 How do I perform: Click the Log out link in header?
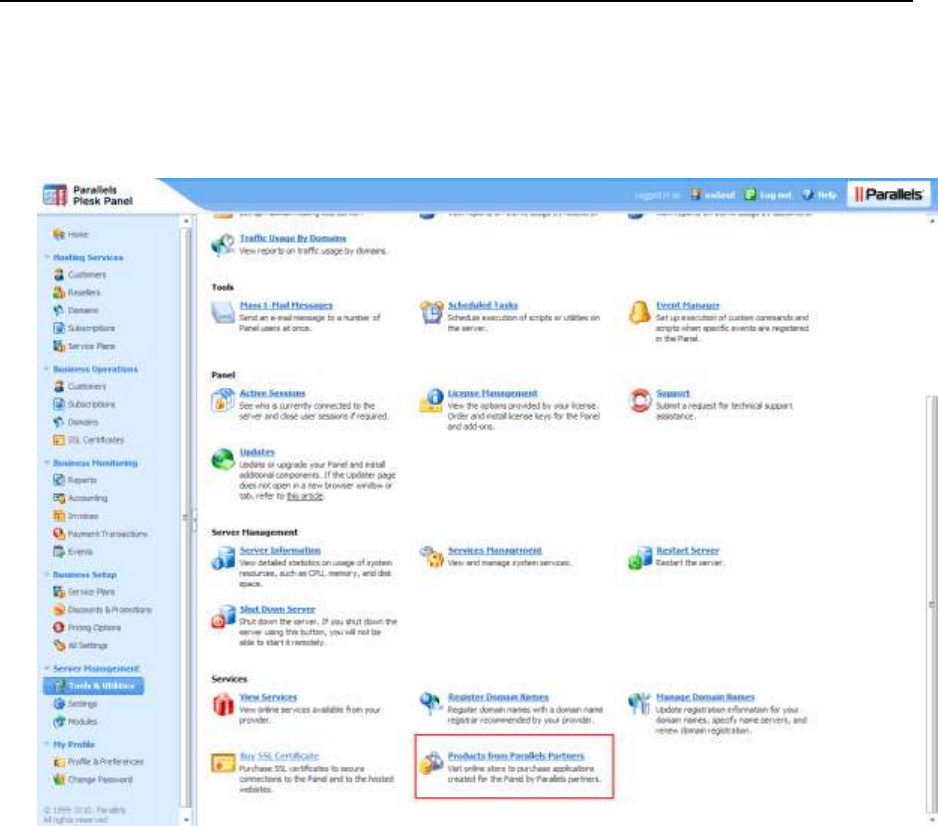coord(775,195)
